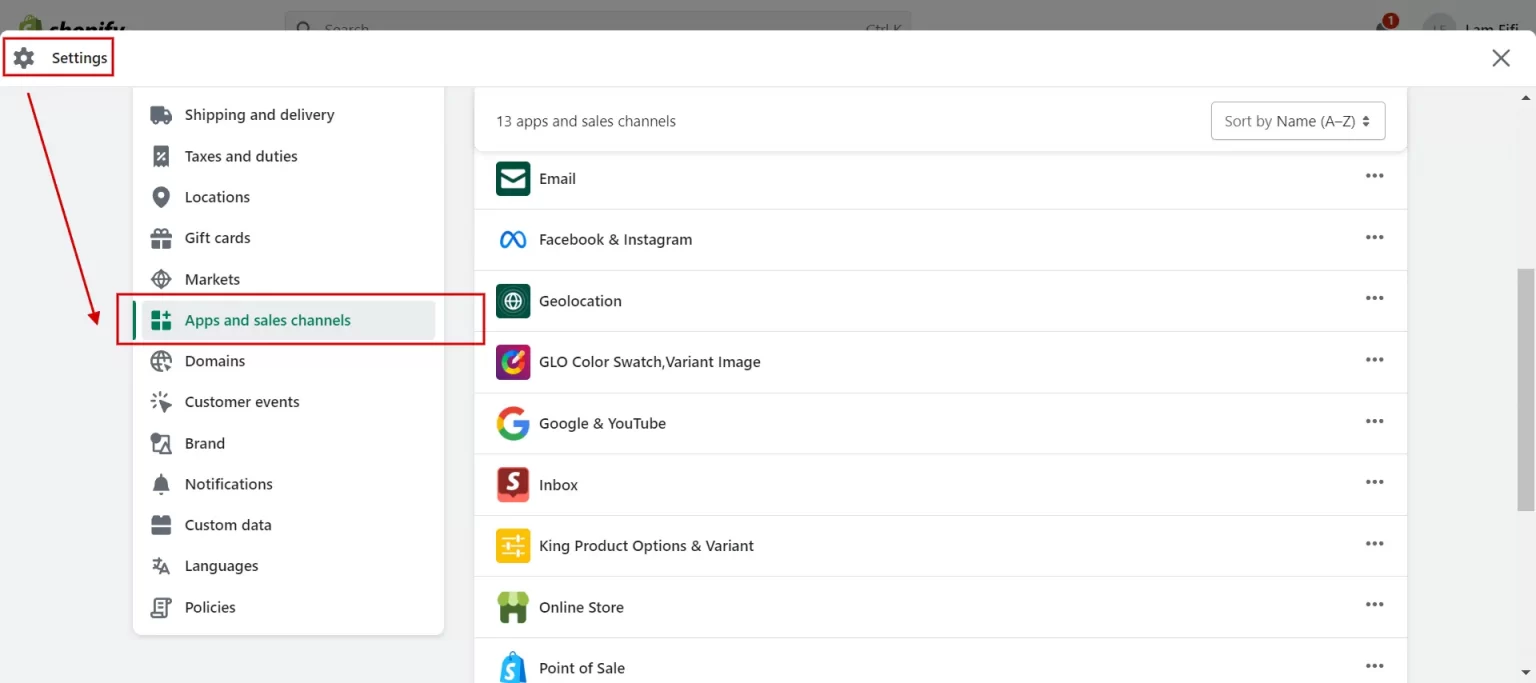Click the Shipping and delivery truck icon

161,115
